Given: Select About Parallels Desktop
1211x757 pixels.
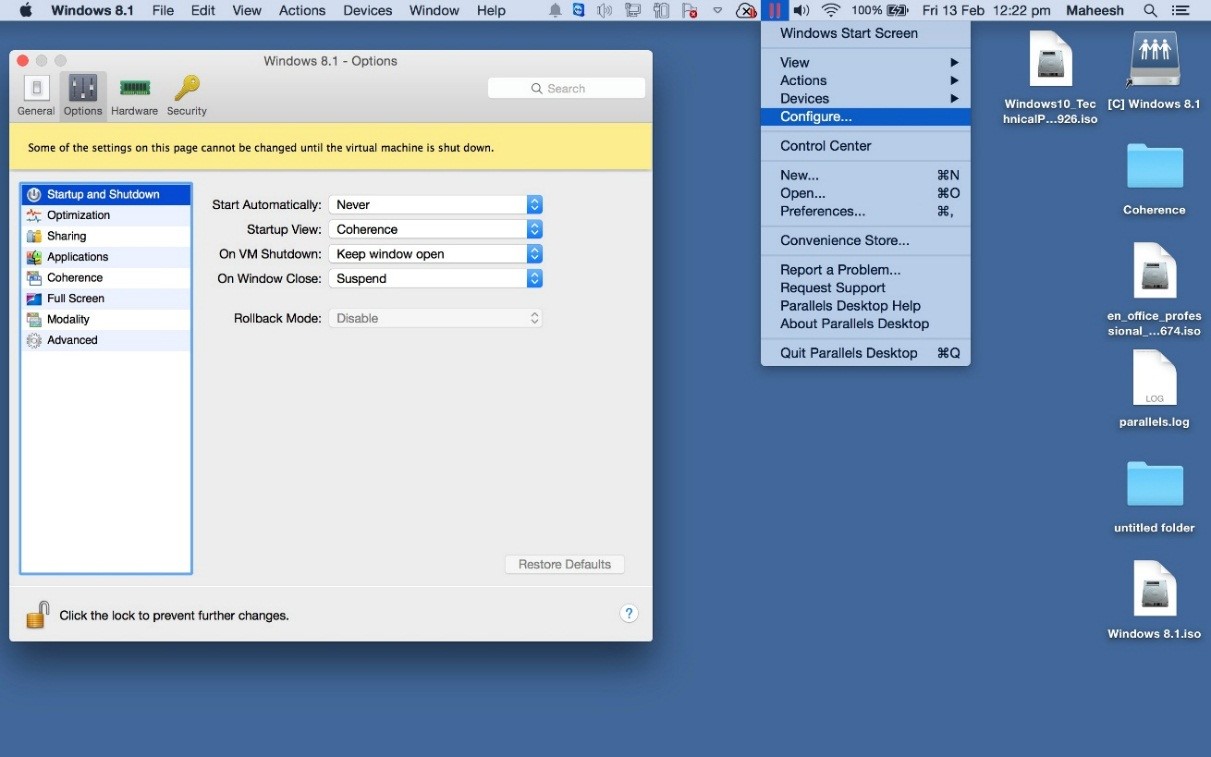Looking at the screenshot, I should coord(865,324).
